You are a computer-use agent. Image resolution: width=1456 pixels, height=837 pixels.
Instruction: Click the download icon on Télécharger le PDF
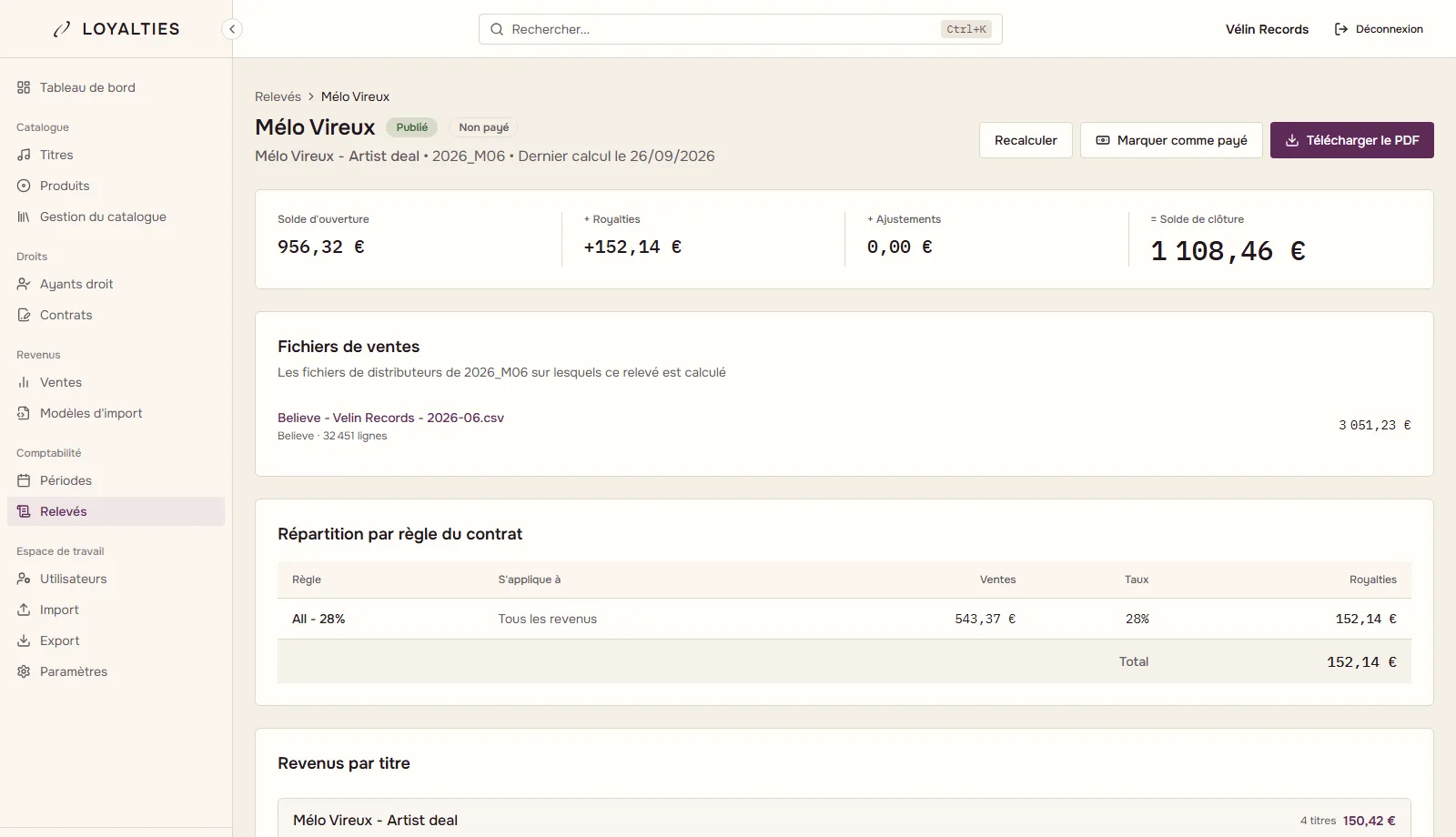[x=1292, y=140]
